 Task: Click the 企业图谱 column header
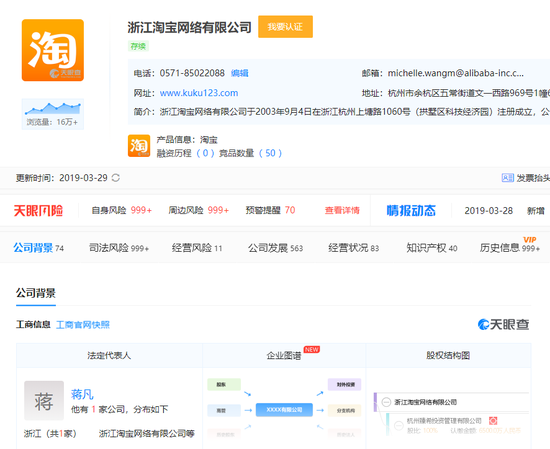point(284,356)
